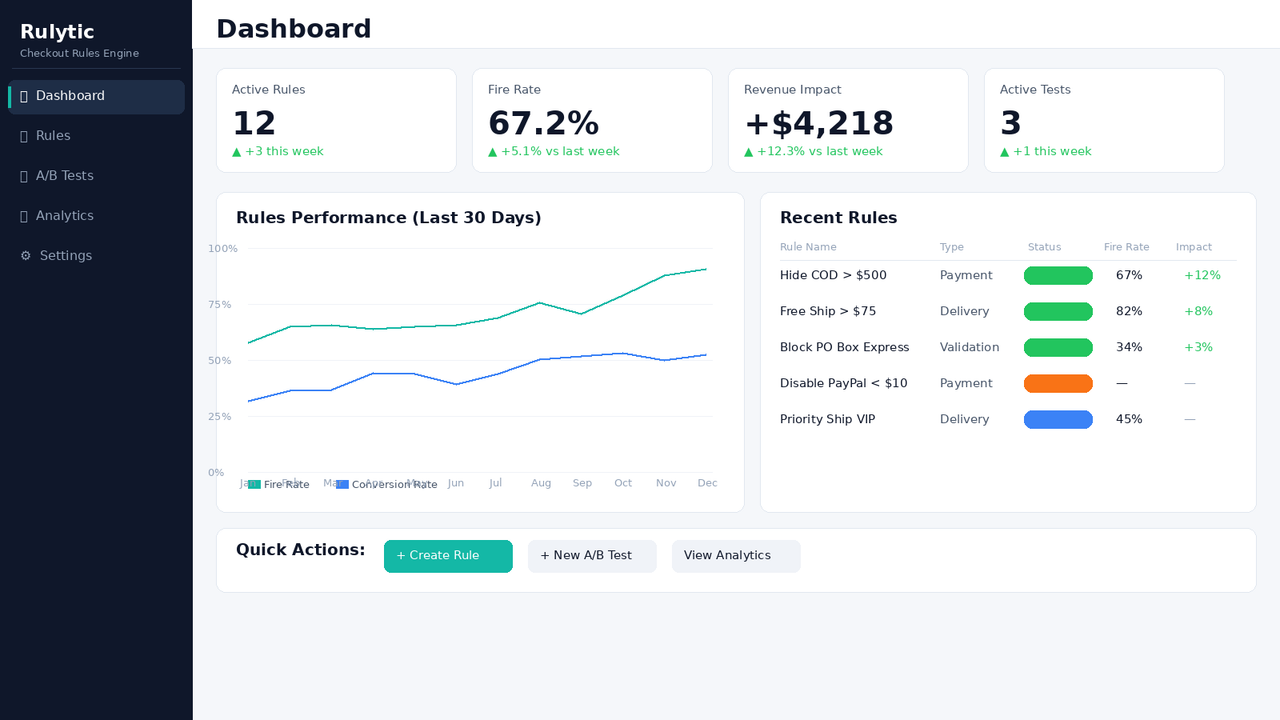The width and height of the screenshot is (1280, 720).
Task: Click the 45% fire rate cell
Action: [1129, 420]
